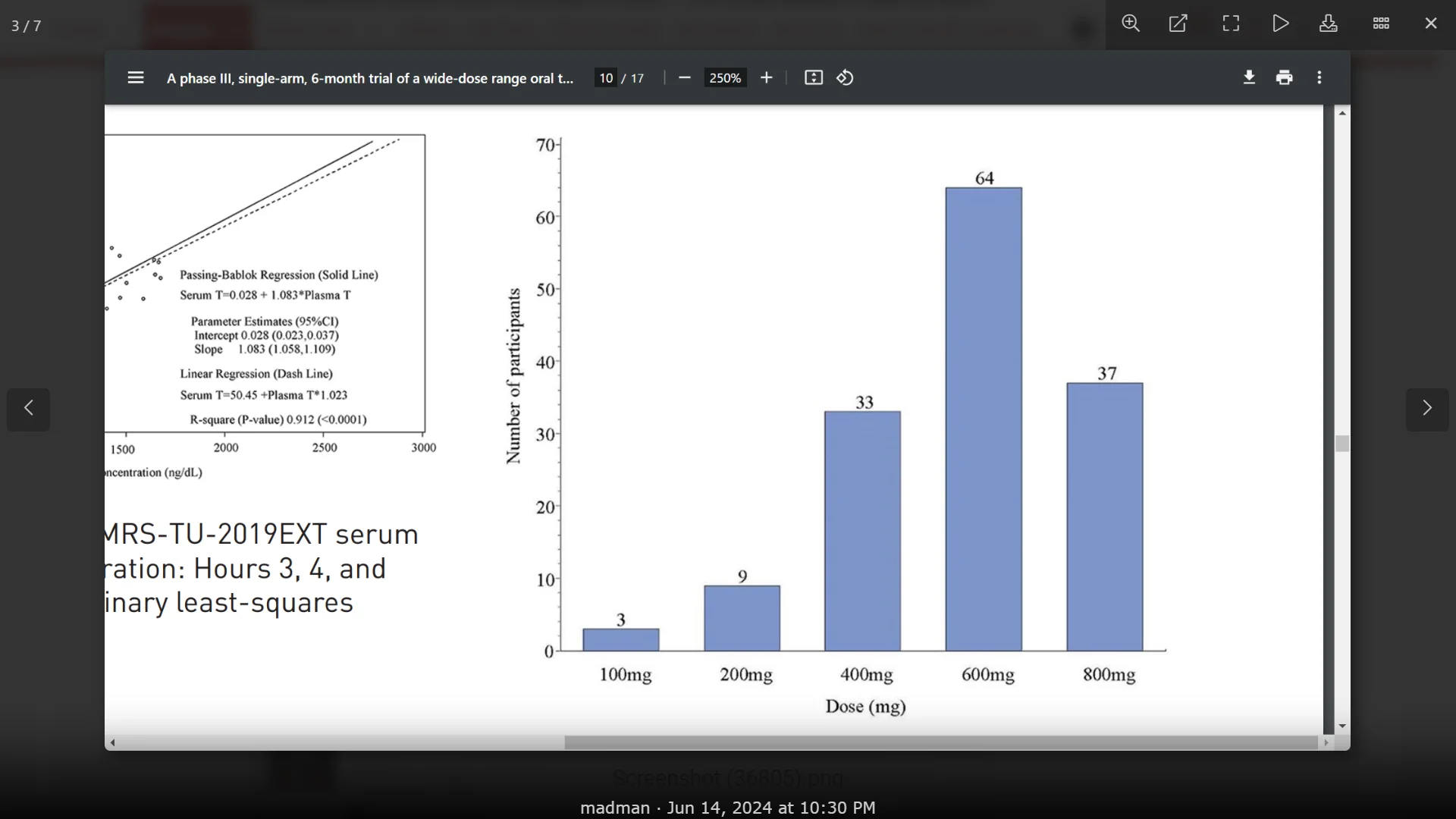Go to the next image with right arrow
Viewport: 1456px width, 819px height.
point(1427,409)
